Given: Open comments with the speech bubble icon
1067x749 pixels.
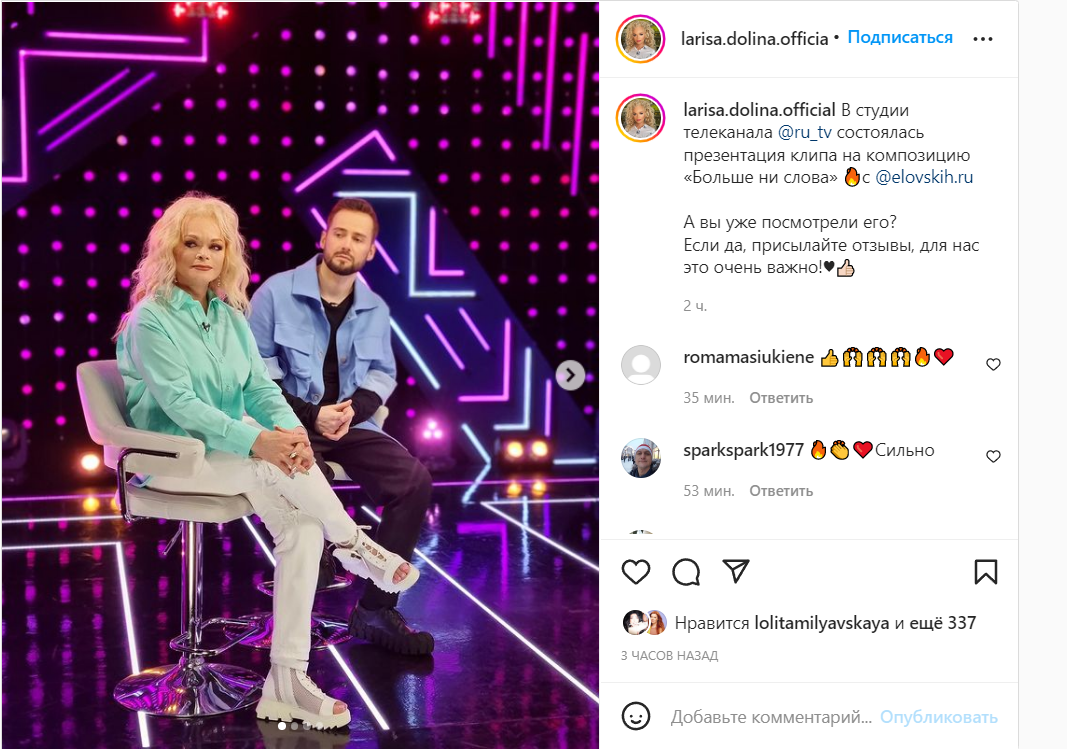Looking at the screenshot, I should point(686,572).
